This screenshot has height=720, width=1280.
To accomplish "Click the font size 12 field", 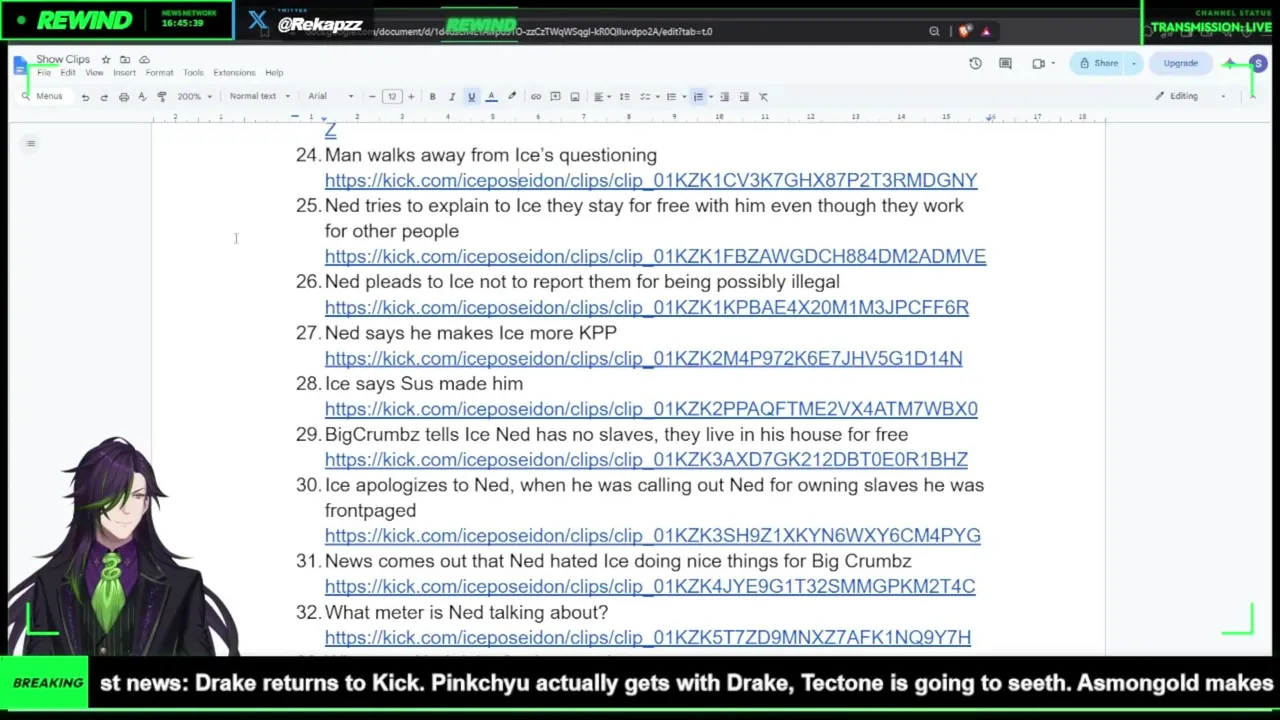I will [392, 97].
